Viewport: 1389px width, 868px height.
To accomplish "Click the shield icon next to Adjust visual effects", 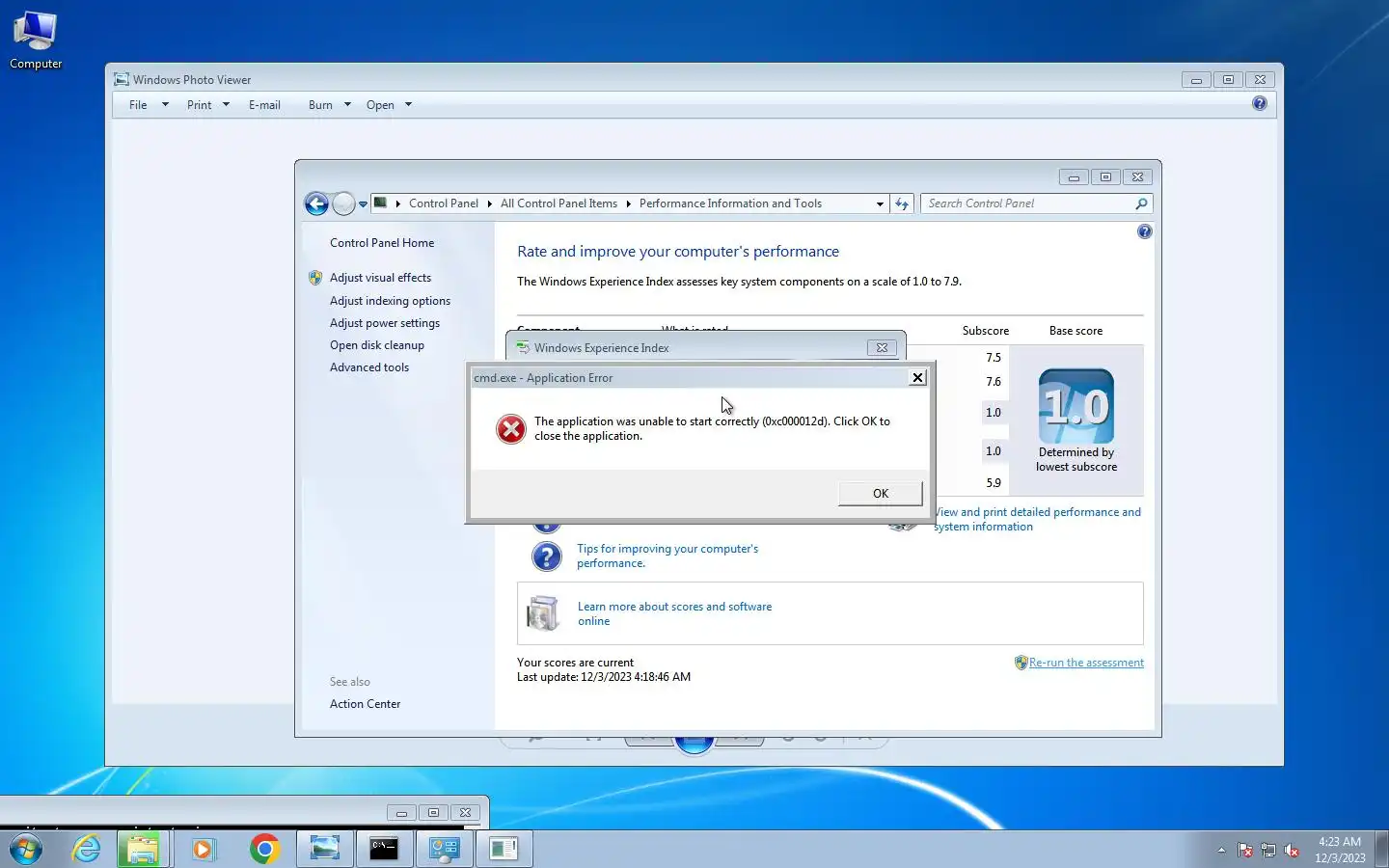I will point(315,278).
